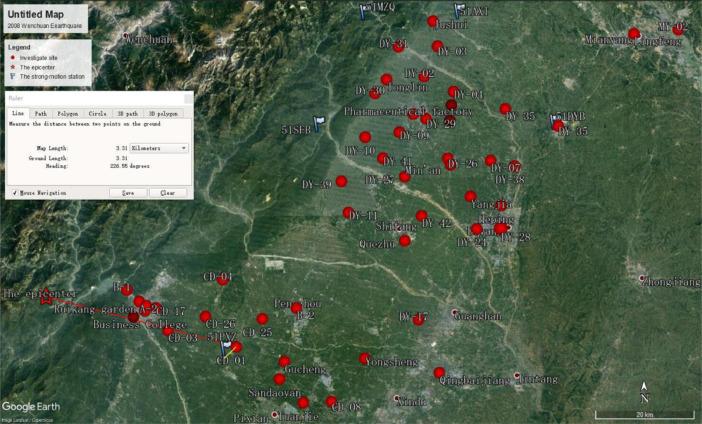Image resolution: width=702 pixels, height=424 pixels.
Task: Select the CD-04 investigate site marker
Action: click(222, 280)
